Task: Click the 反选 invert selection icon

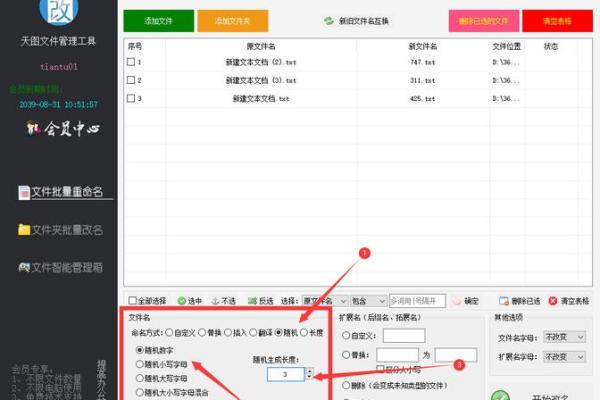Action: (x=252, y=301)
